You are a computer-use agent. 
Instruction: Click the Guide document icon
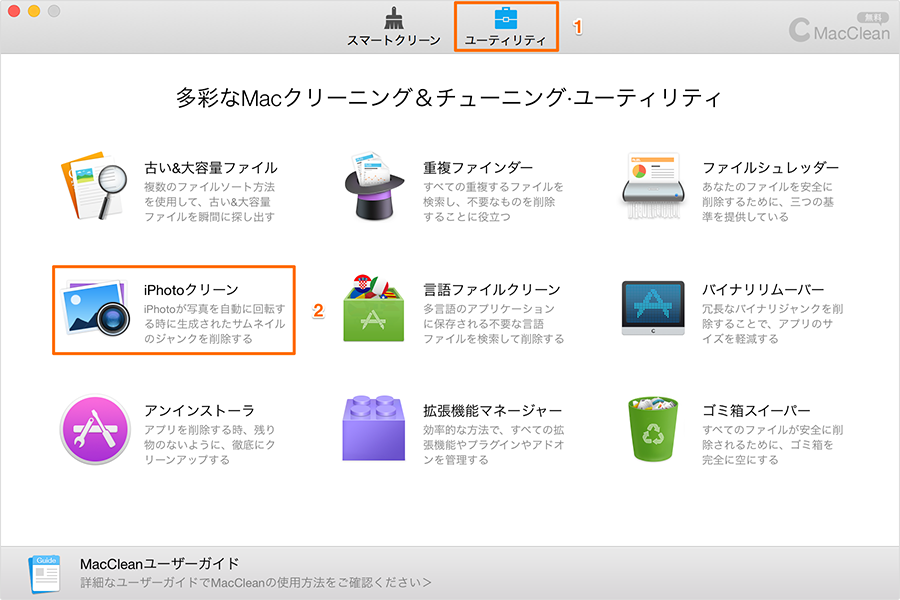pyautogui.click(x=45, y=574)
